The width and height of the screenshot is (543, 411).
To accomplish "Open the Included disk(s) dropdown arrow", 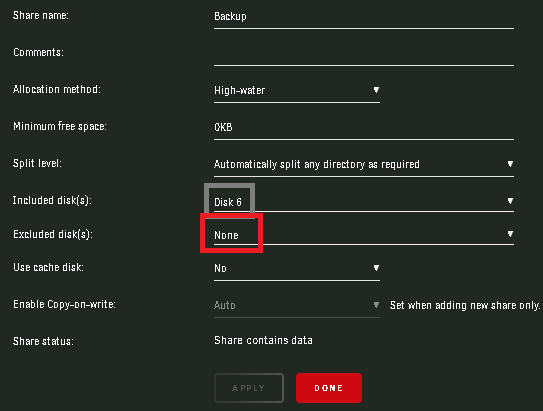I will coord(510,201).
